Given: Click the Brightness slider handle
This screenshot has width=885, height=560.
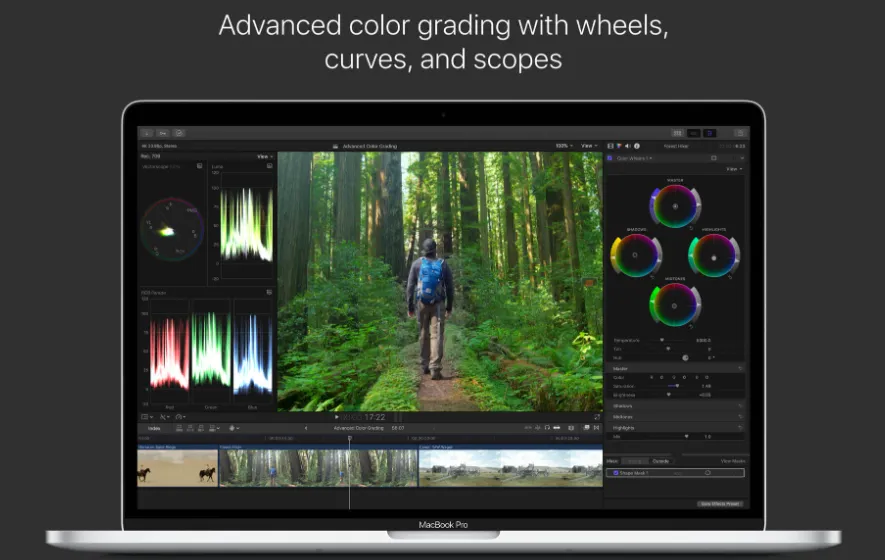Looking at the screenshot, I should [668, 395].
